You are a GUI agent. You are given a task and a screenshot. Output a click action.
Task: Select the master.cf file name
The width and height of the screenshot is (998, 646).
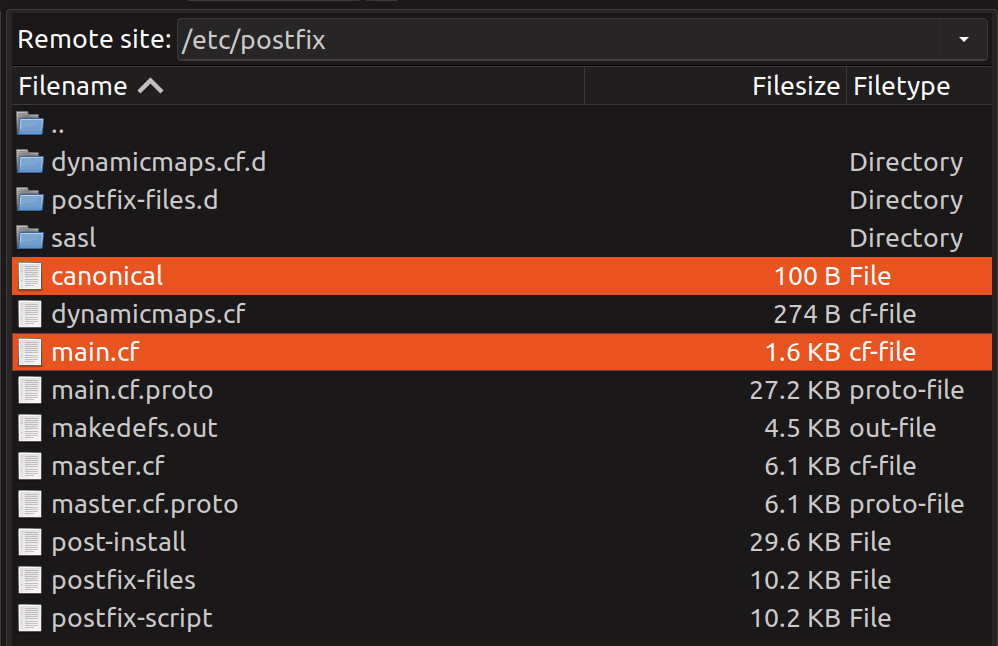click(108, 467)
